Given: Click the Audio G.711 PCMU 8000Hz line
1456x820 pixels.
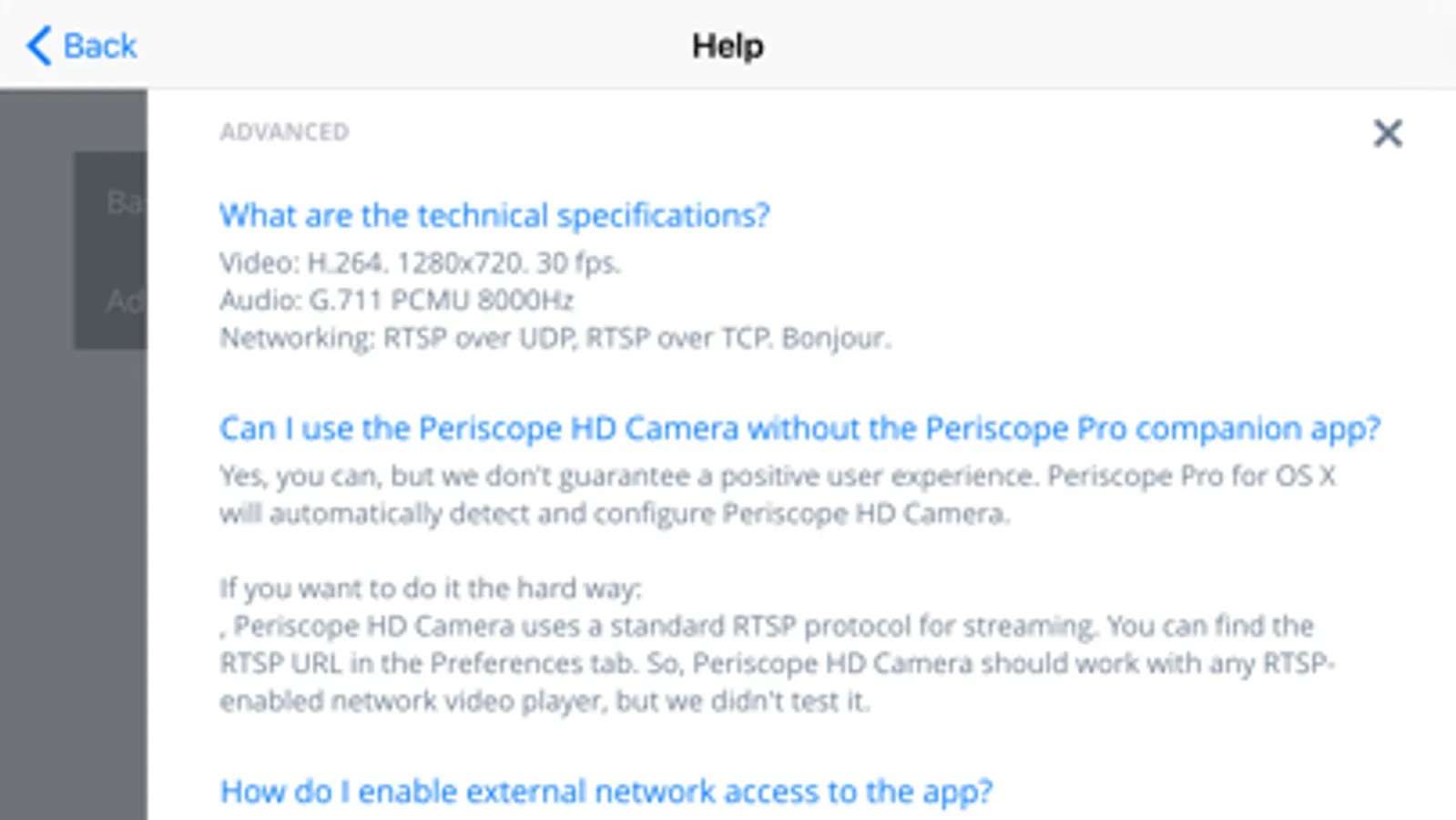Looking at the screenshot, I should tap(396, 301).
